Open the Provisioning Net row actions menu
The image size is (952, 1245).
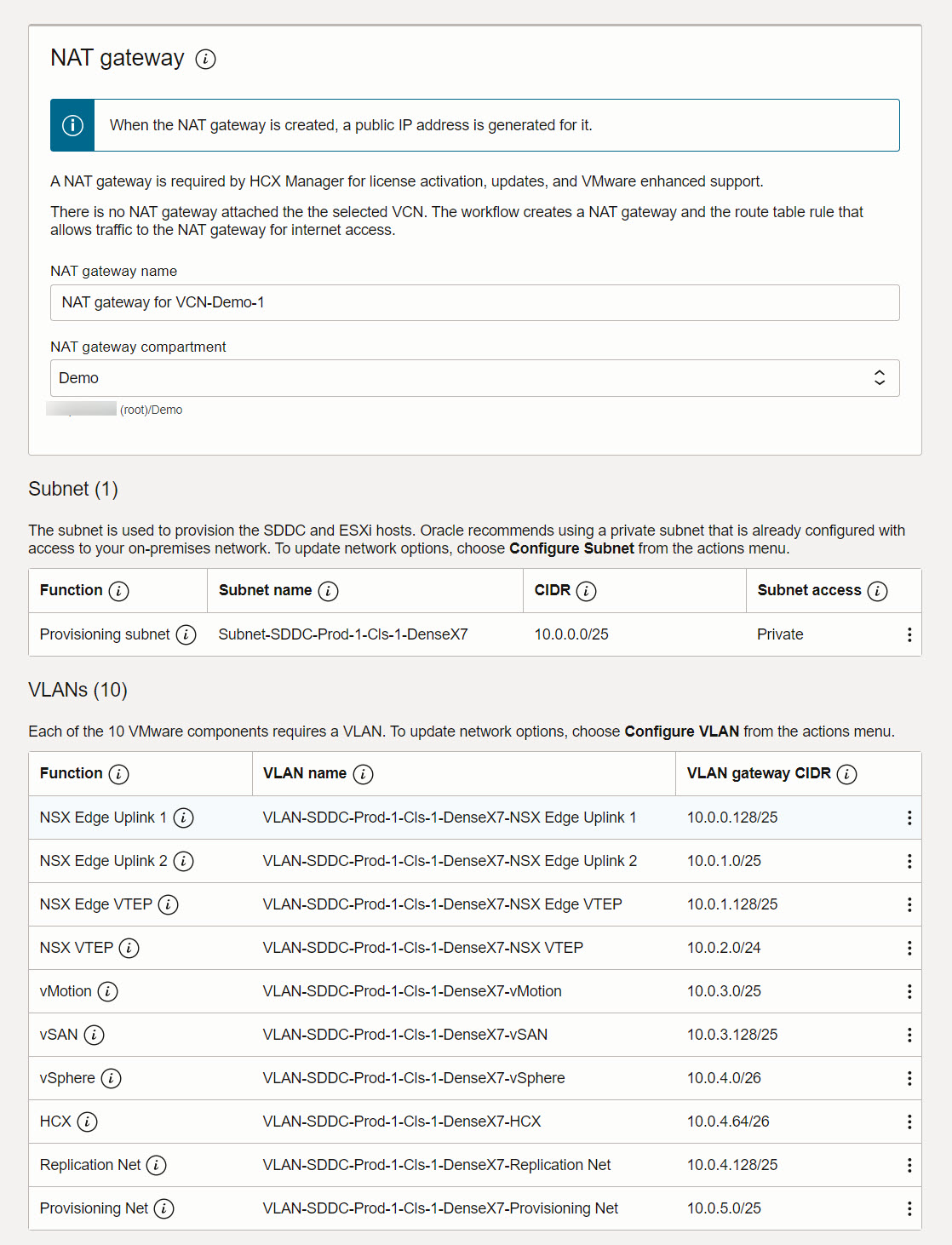pyautogui.click(x=909, y=1208)
